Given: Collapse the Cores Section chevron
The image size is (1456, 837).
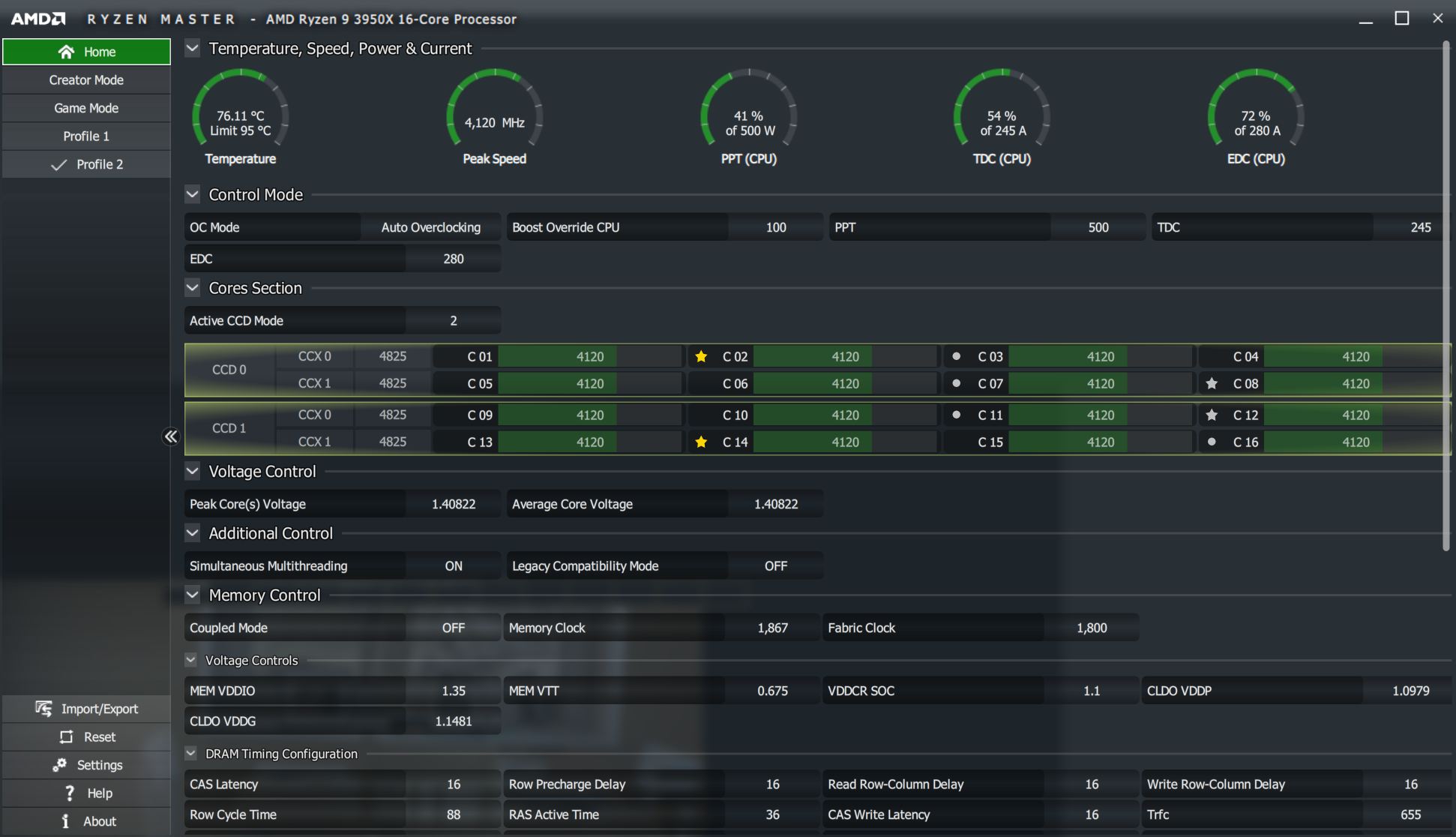Looking at the screenshot, I should [x=193, y=288].
